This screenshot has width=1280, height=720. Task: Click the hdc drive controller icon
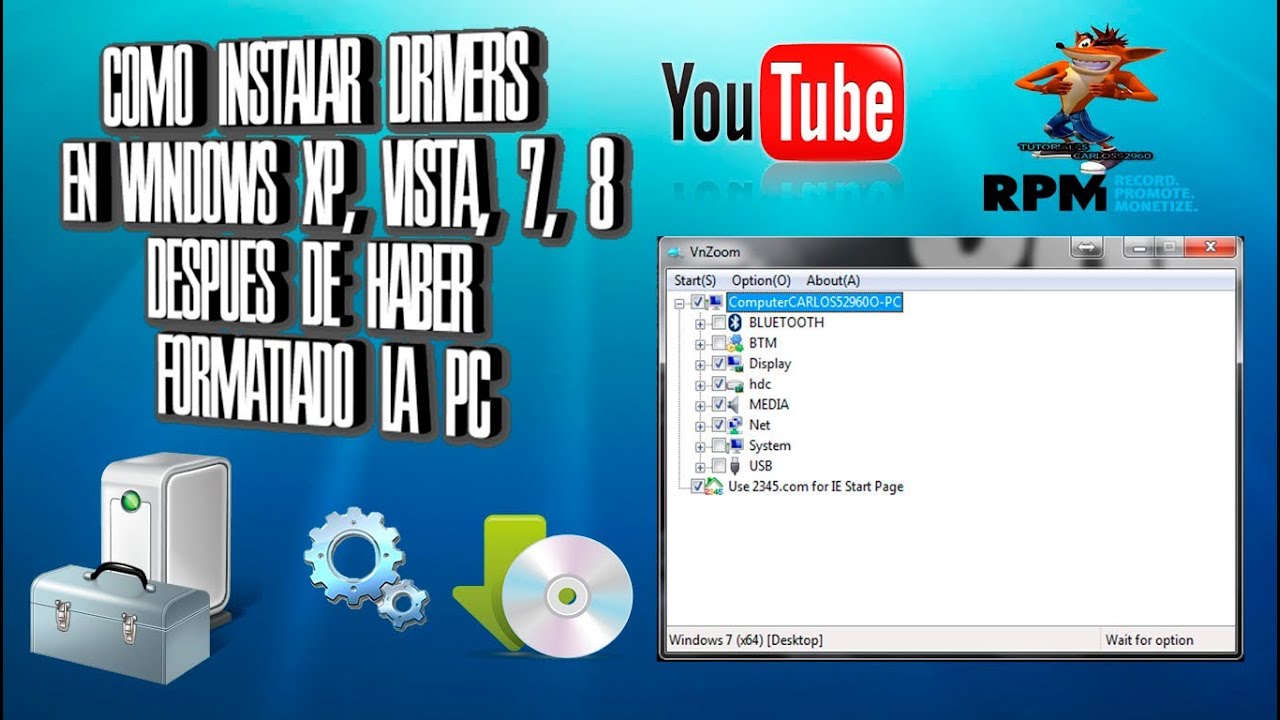click(x=735, y=384)
